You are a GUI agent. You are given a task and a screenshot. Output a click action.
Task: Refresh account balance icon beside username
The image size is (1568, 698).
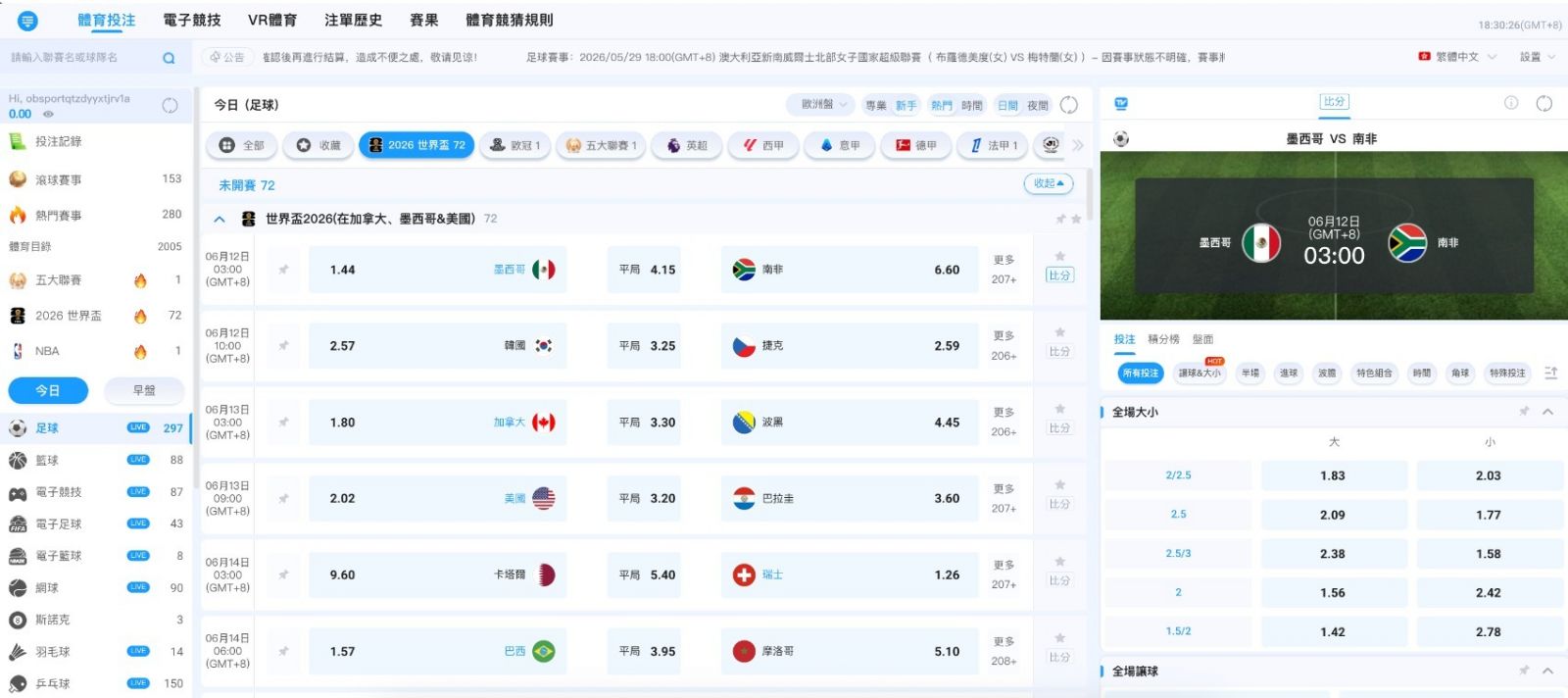tap(170, 105)
